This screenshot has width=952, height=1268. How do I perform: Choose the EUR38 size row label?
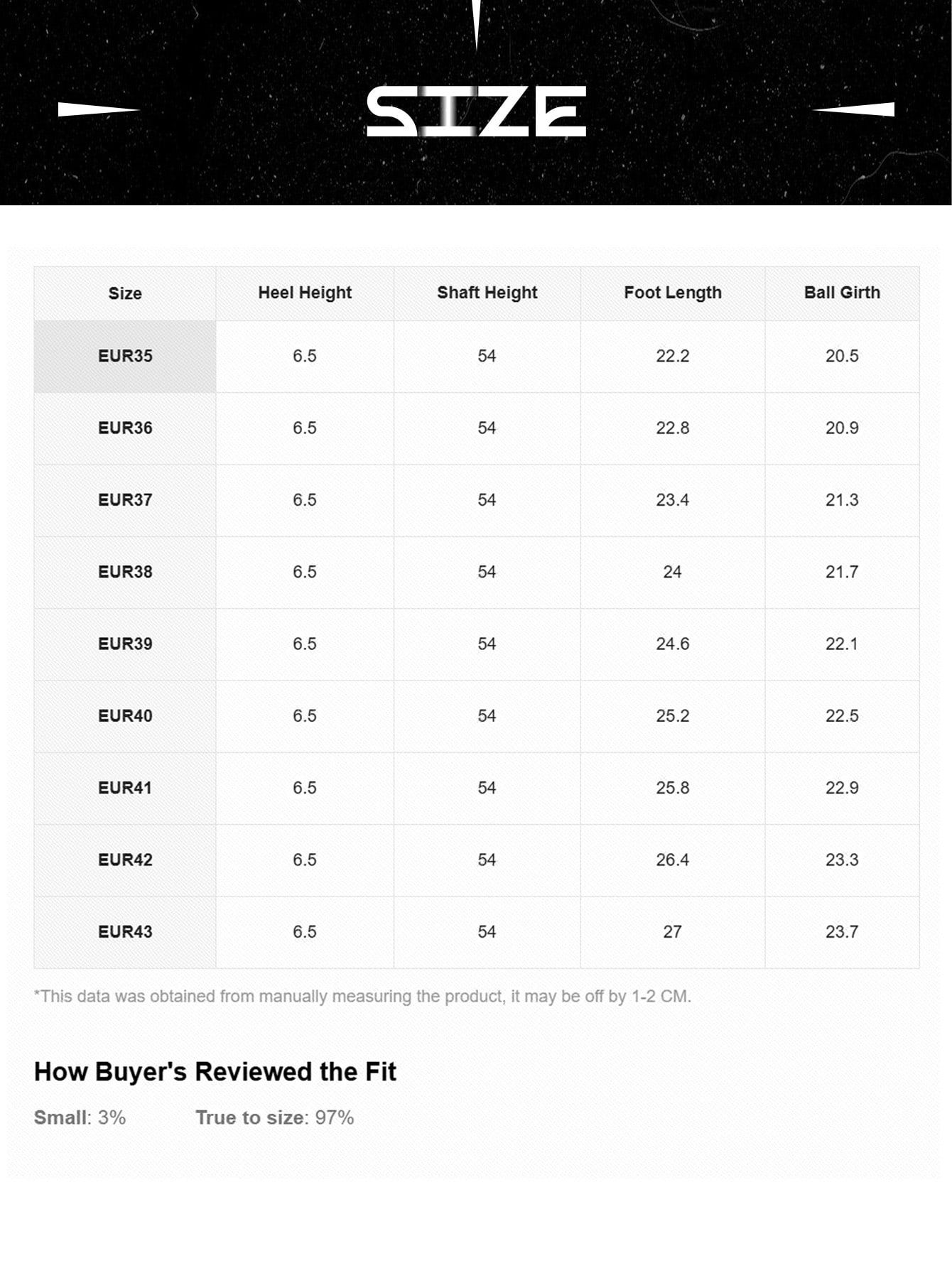(125, 572)
